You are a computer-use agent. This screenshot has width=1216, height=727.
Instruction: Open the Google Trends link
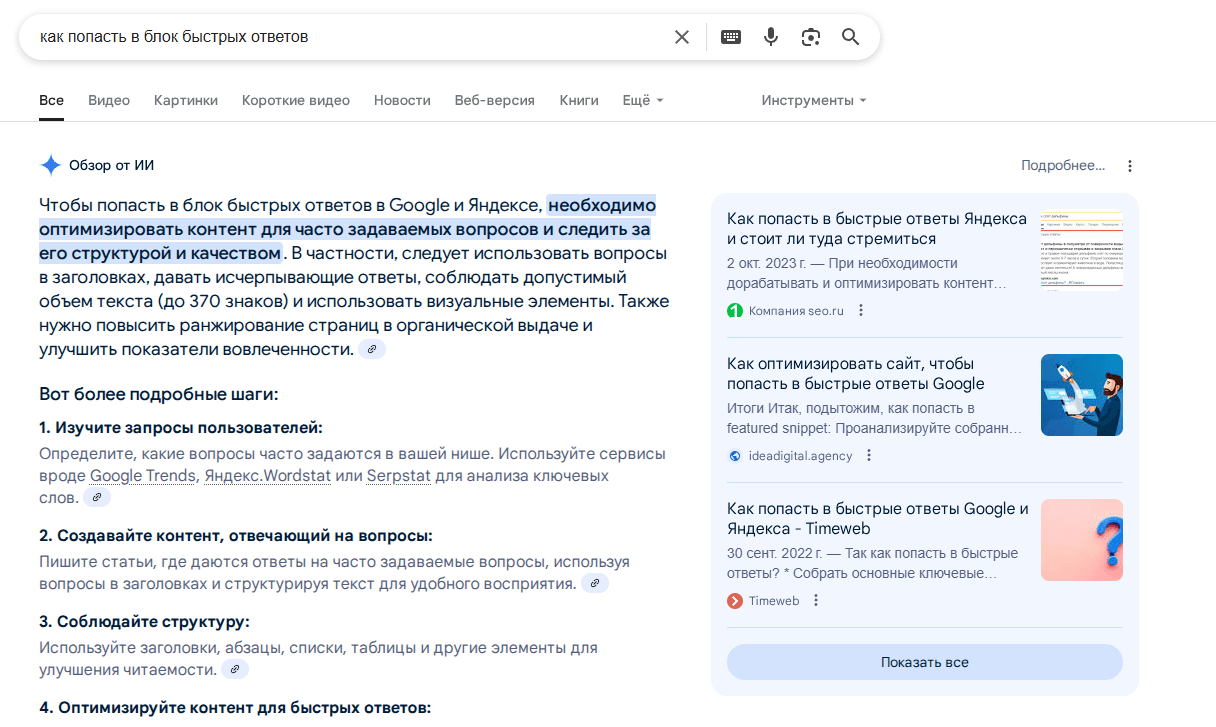click(143, 476)
